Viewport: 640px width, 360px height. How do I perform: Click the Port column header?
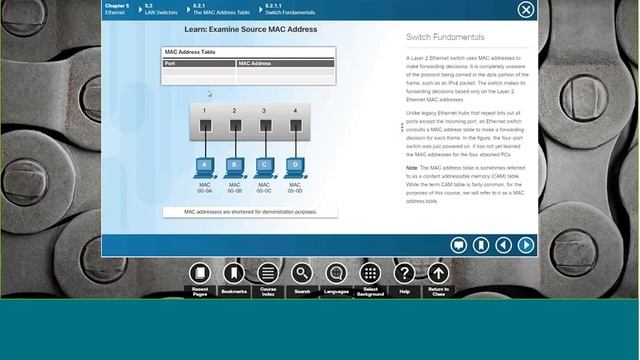coord(199,63)
